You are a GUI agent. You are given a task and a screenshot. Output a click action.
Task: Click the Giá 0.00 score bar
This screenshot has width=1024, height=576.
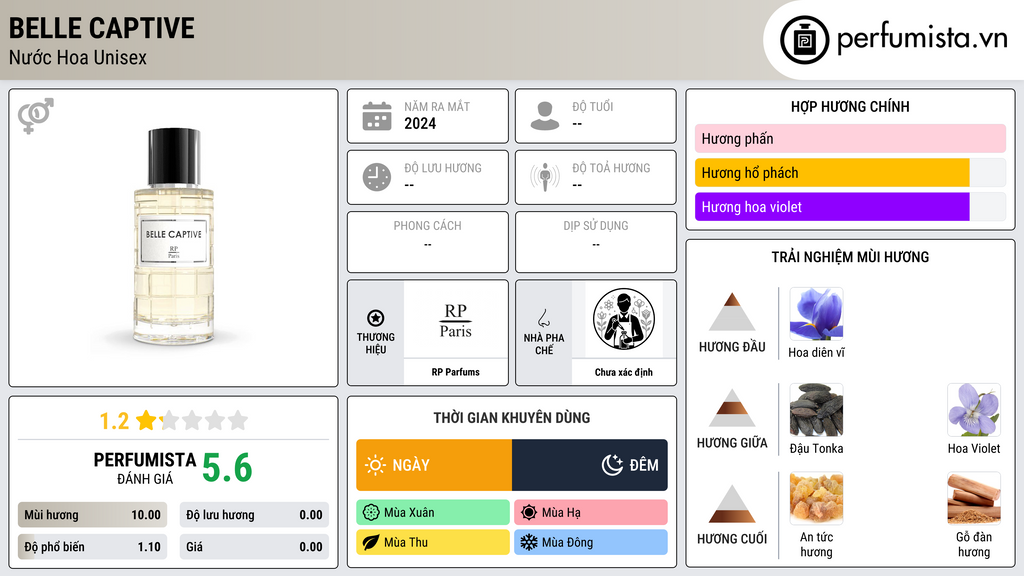click(x=254, y=547)
